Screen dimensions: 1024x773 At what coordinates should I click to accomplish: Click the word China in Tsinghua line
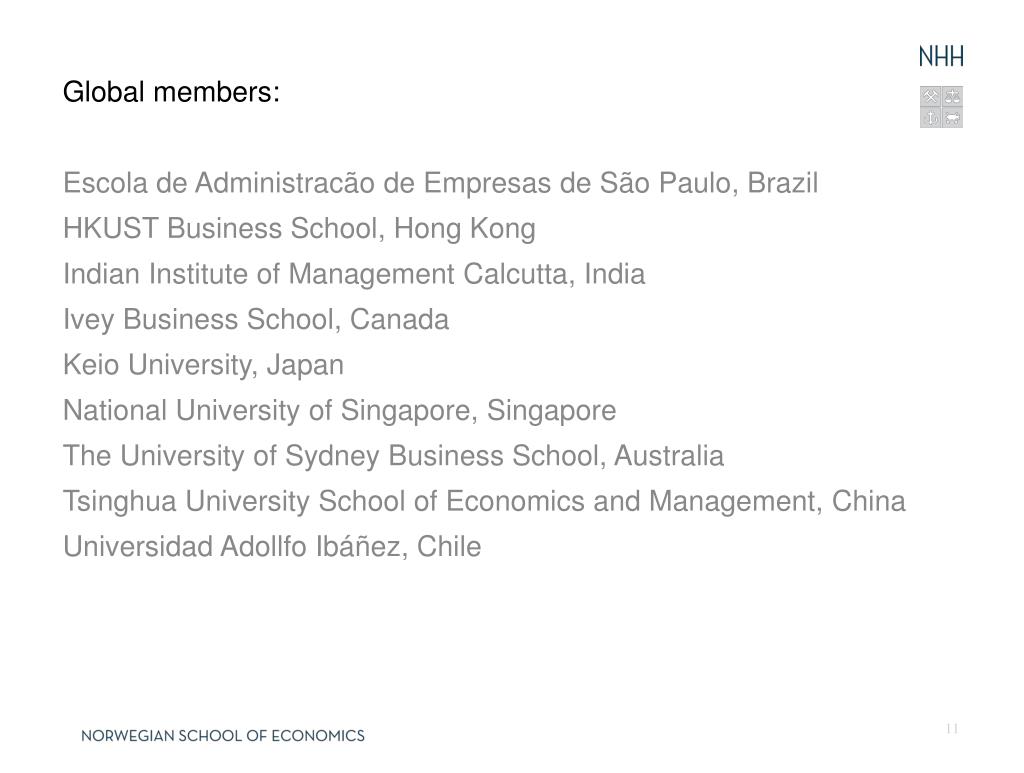coord(869,501)
